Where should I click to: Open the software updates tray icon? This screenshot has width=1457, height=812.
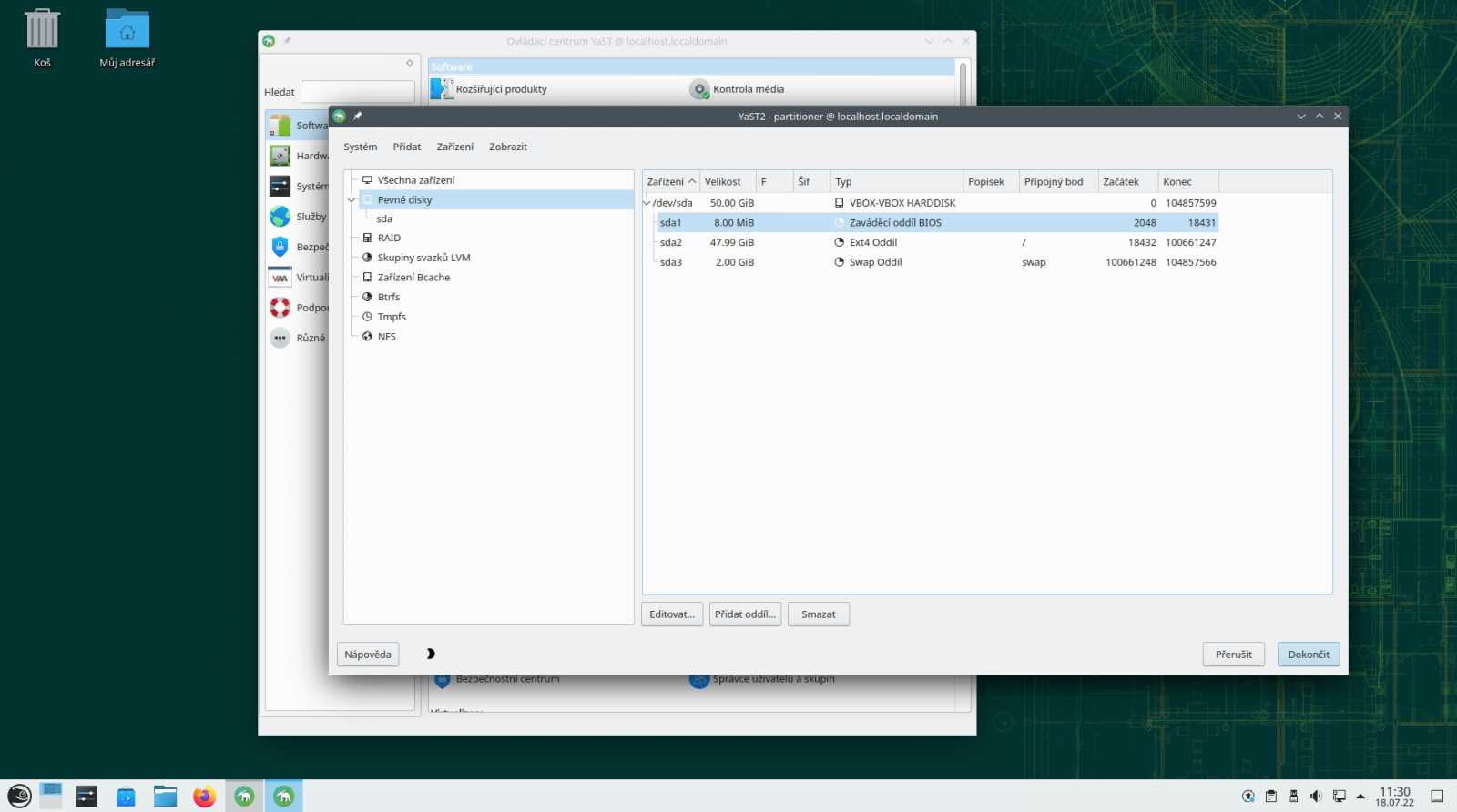(1248, 797)
